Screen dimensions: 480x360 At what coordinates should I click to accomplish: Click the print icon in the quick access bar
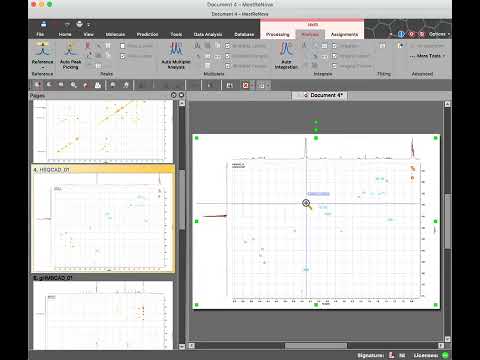pos(79,24)
